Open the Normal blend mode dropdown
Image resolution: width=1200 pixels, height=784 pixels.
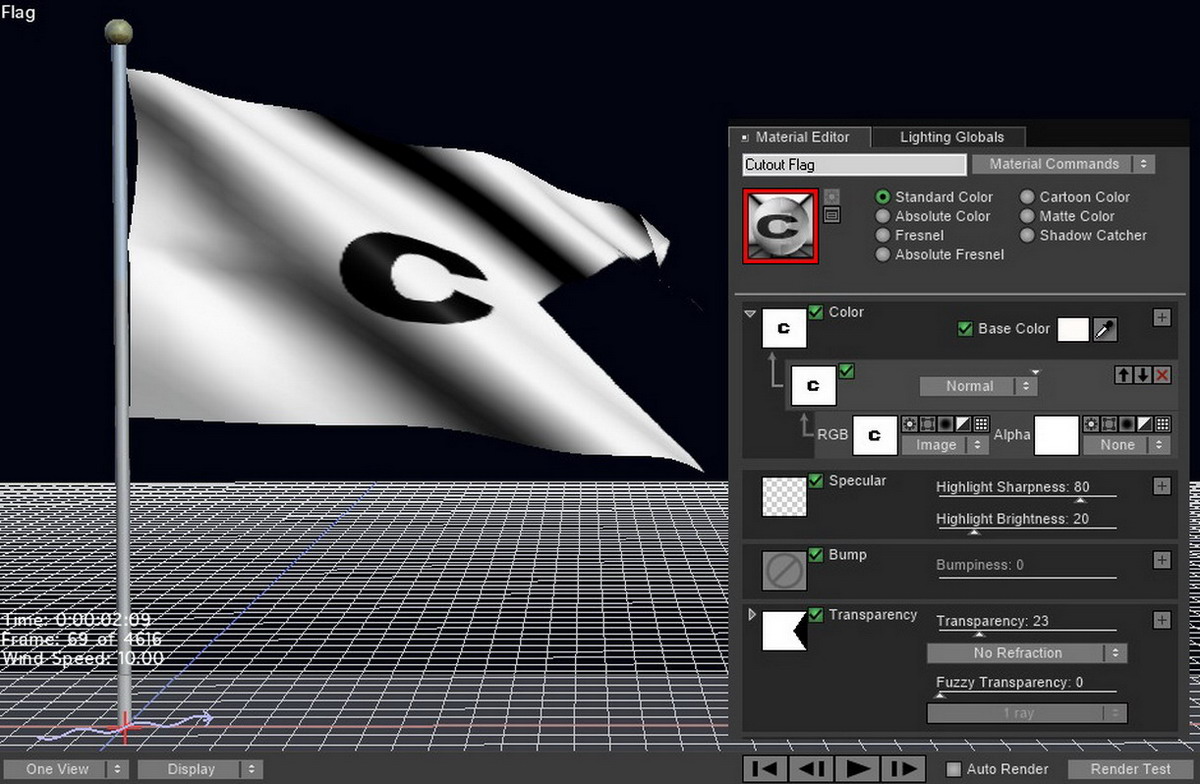(x=979, y=386)
